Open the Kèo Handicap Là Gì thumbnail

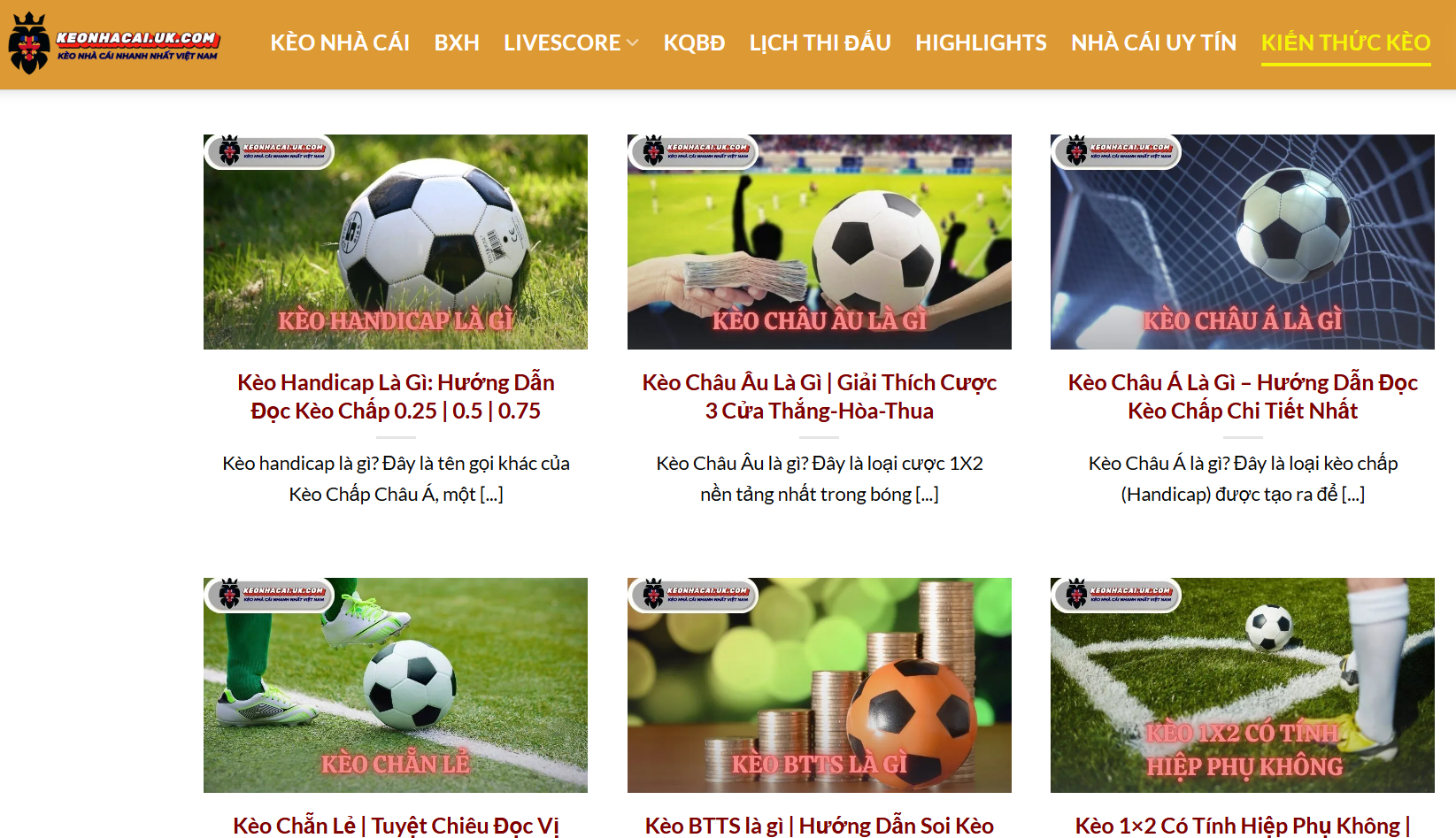[396, 242]
